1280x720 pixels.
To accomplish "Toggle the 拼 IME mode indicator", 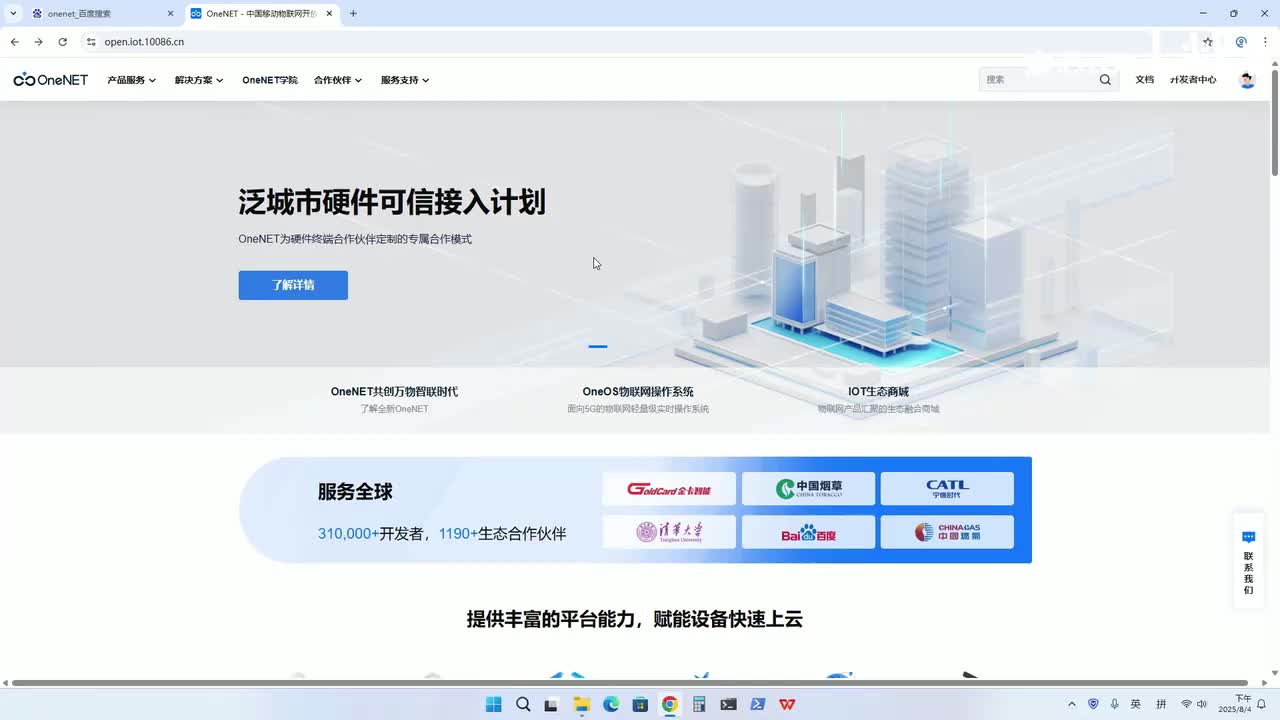I will click(1161, 704).
